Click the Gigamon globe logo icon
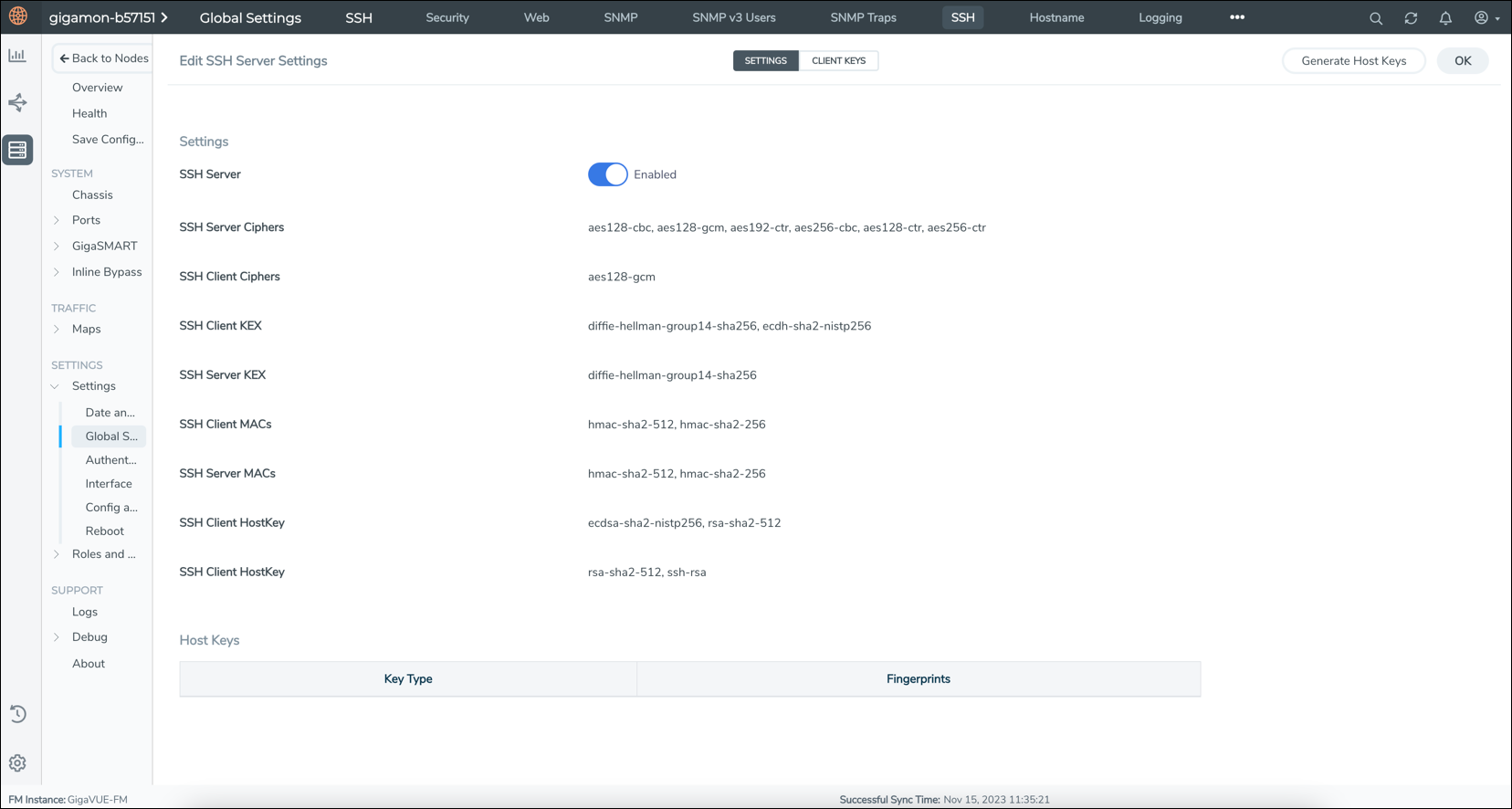Image resolution: width=1512 pixels, height=809 pixels. (x=18, y=16)
